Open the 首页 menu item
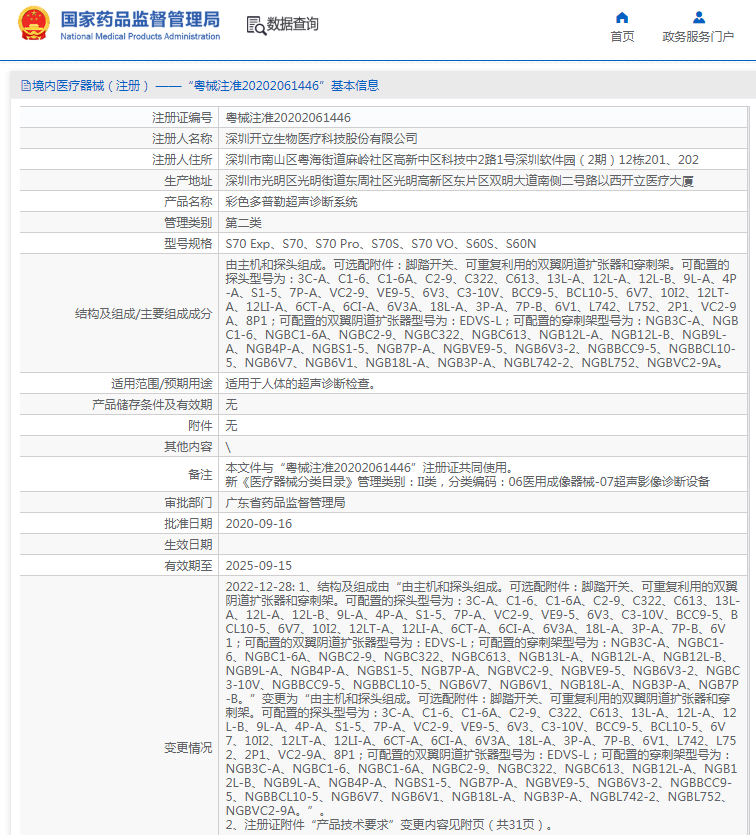756x835 pixels. pos(622,37)
